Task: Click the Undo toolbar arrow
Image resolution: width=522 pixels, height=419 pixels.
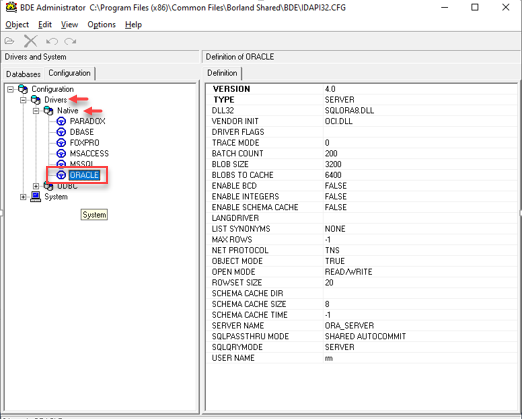Action: (x=52, y=41)
